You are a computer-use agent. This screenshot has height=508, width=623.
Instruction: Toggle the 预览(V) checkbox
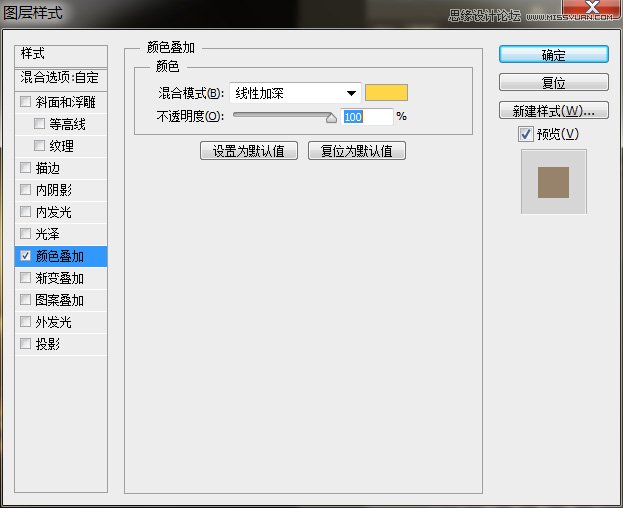point(526,134)
